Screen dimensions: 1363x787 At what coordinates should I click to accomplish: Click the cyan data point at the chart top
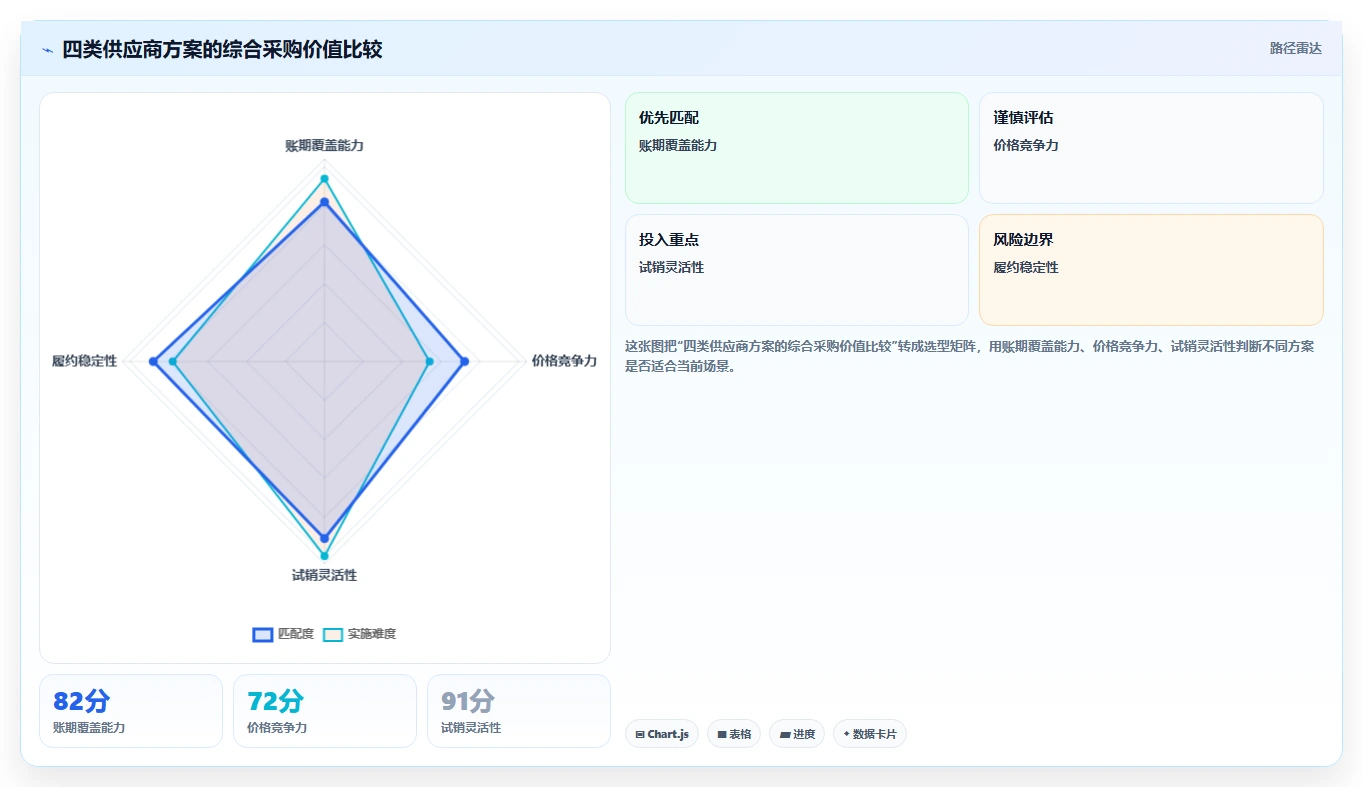(324, 179)
